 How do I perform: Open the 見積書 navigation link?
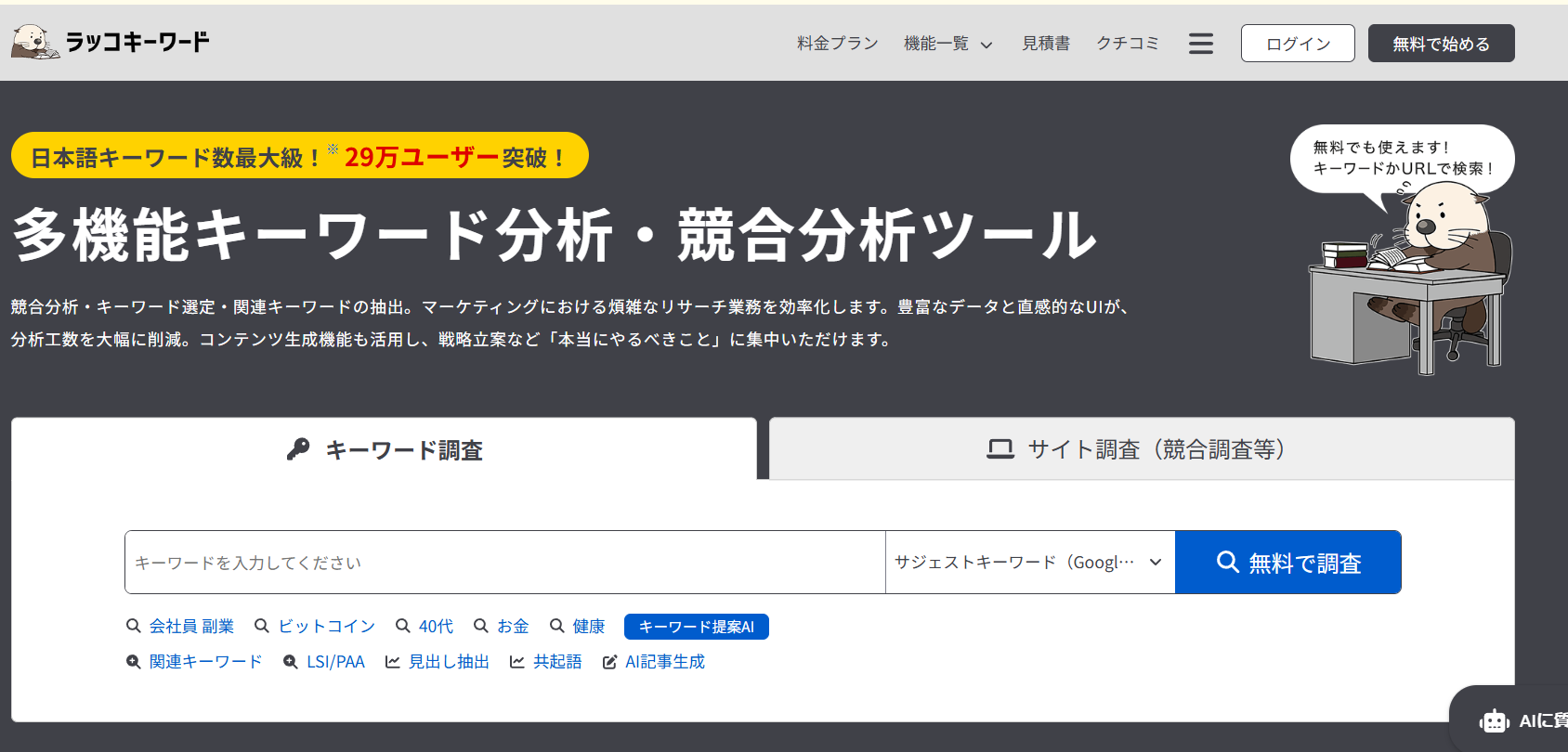(1045, 44)
